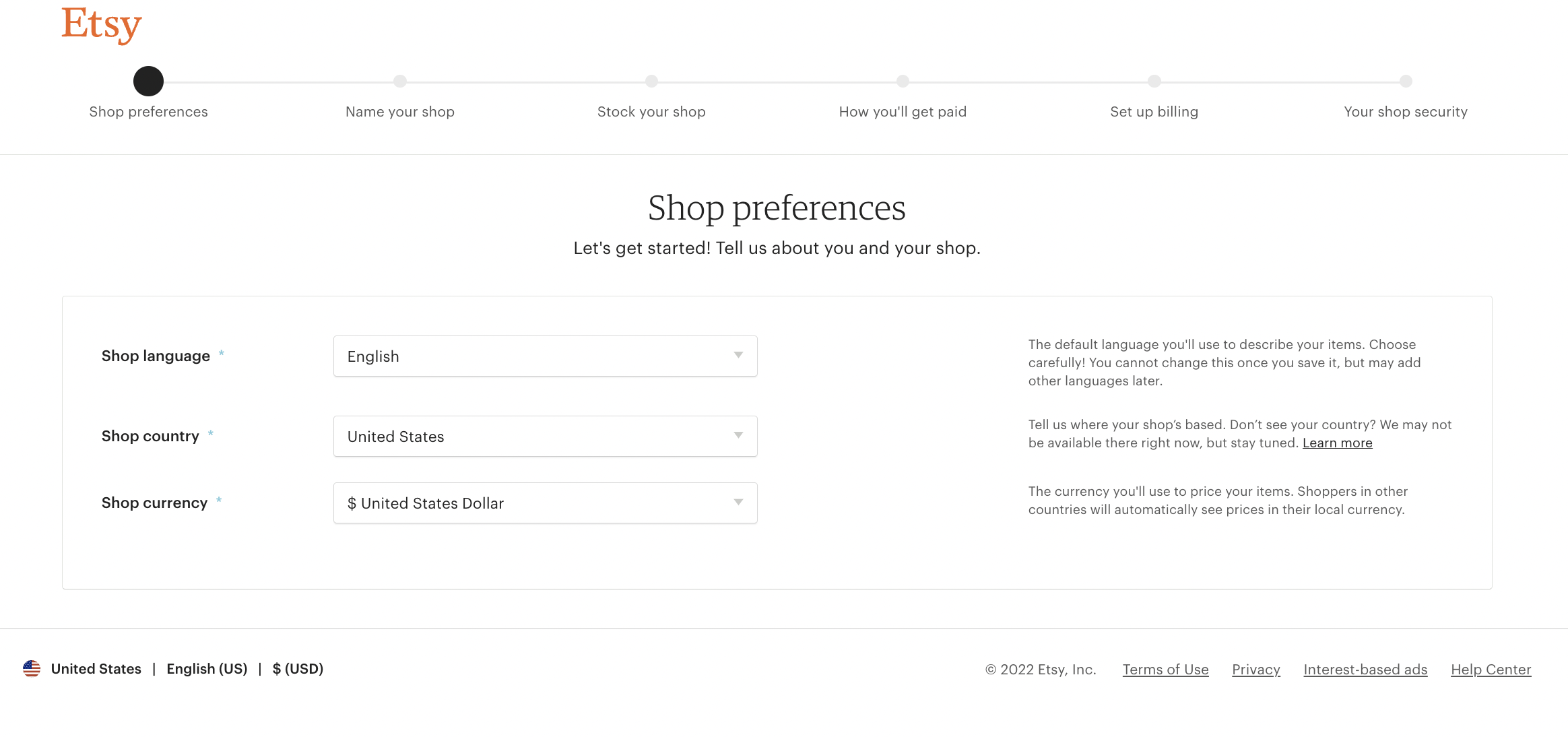The image size is (1568, 737).
Task: Click the How you'll get paid step dot
Action: coord(903,82)
